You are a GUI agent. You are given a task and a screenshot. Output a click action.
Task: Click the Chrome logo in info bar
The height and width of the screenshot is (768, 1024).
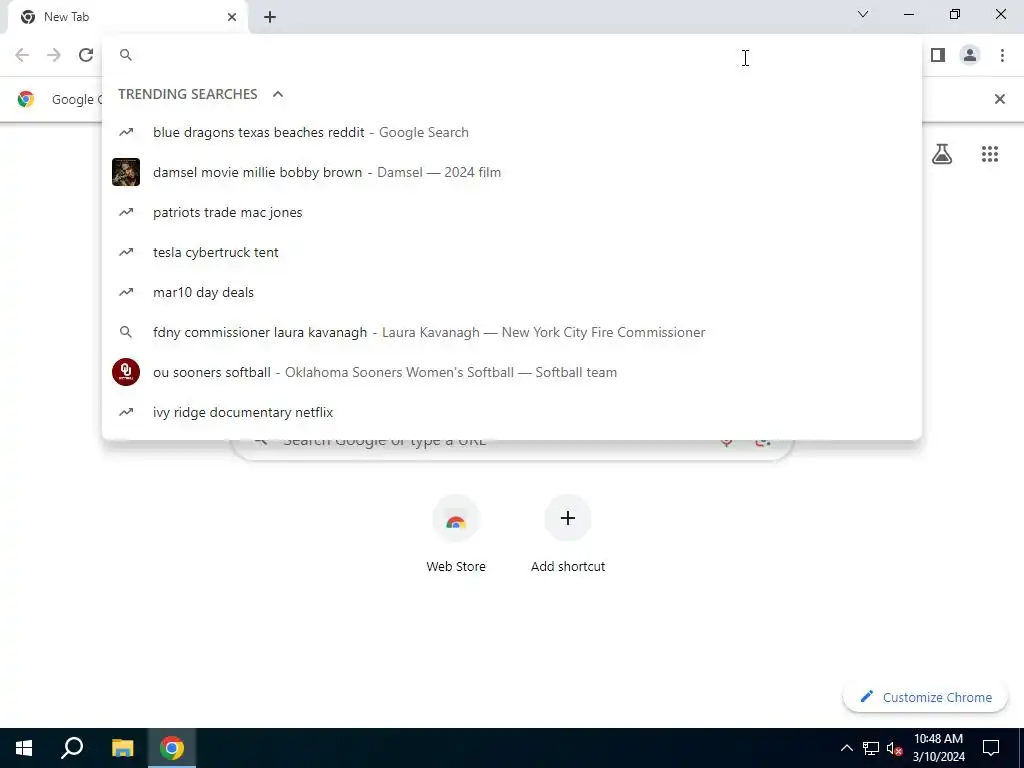point(26,99)
